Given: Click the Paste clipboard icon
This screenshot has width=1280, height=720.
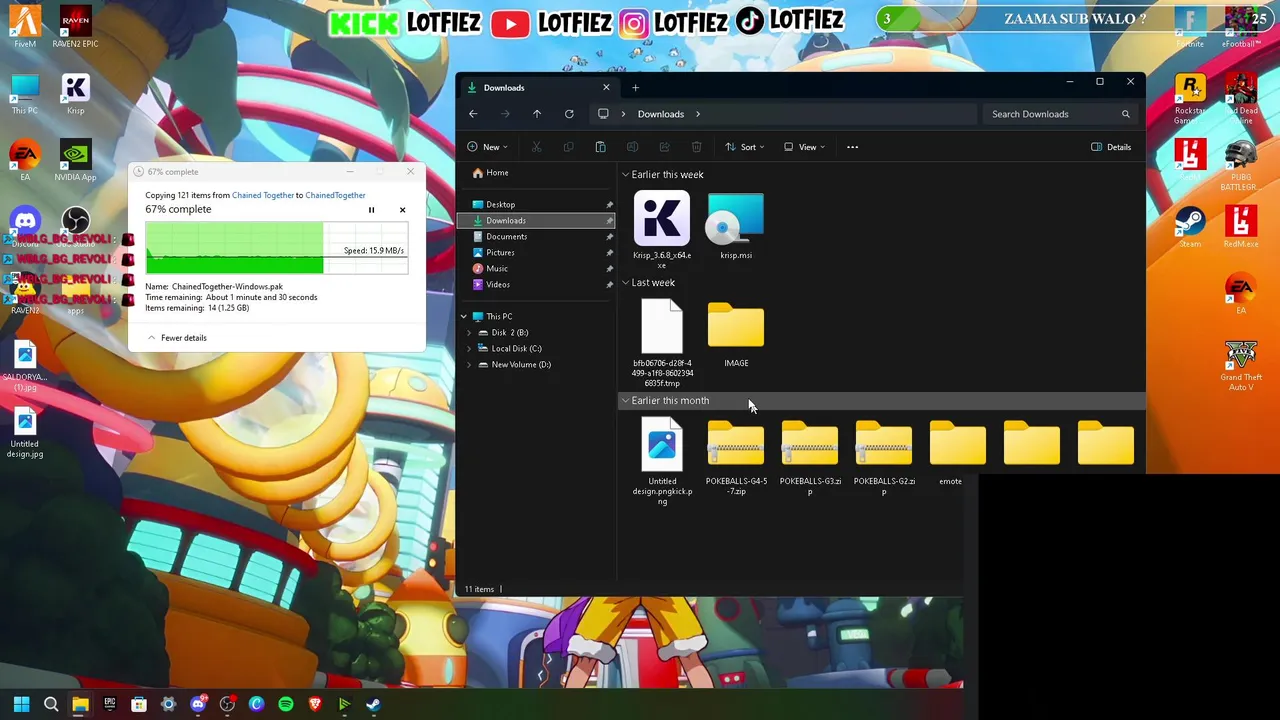Looking at the screenshot, I should coord(600,147).
